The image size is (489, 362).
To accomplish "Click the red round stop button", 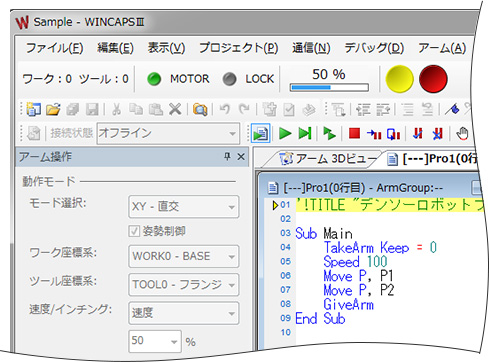I will click(x=433, y=79).
